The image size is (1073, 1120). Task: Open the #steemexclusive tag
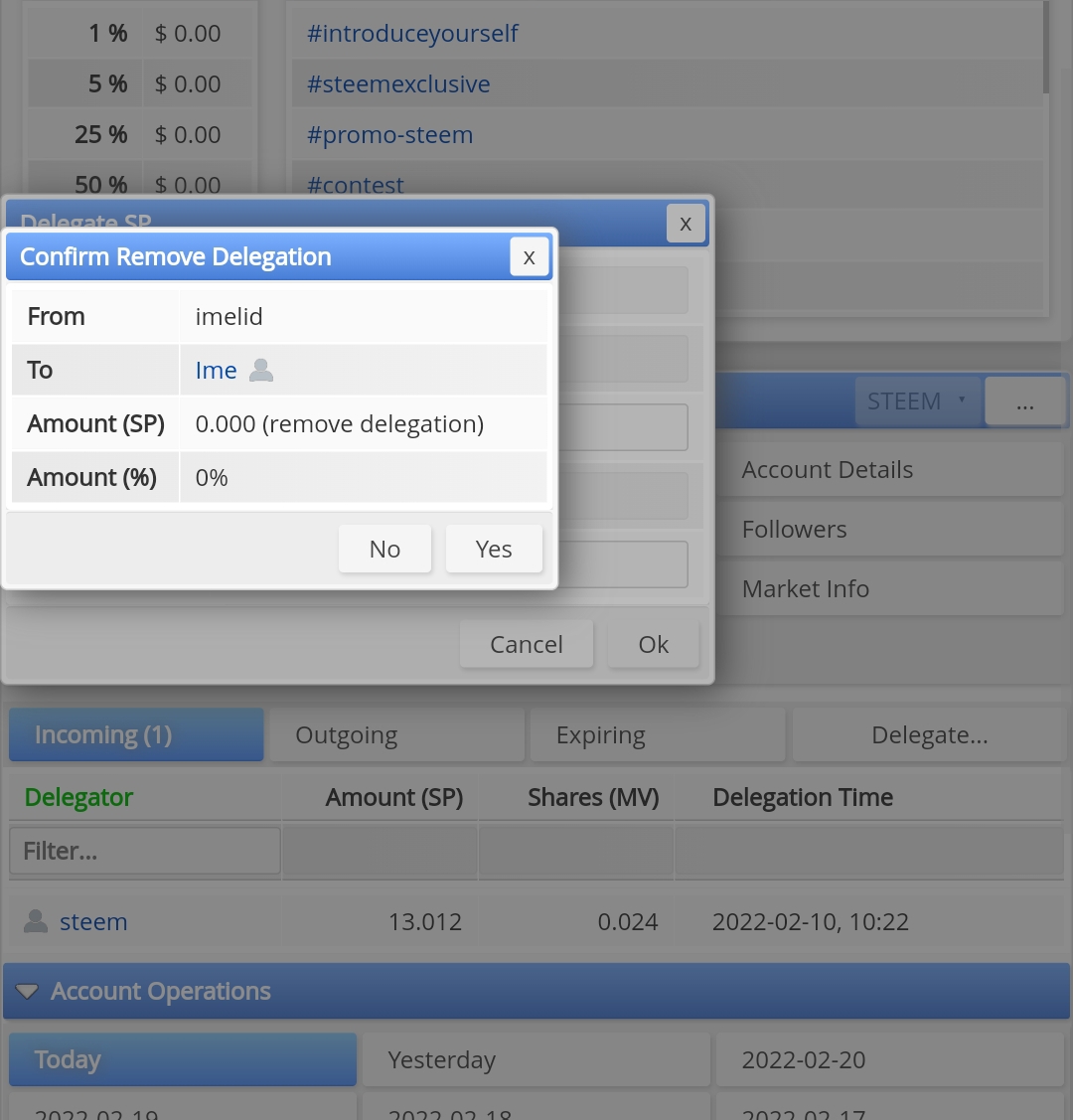[x=398, y=84]
